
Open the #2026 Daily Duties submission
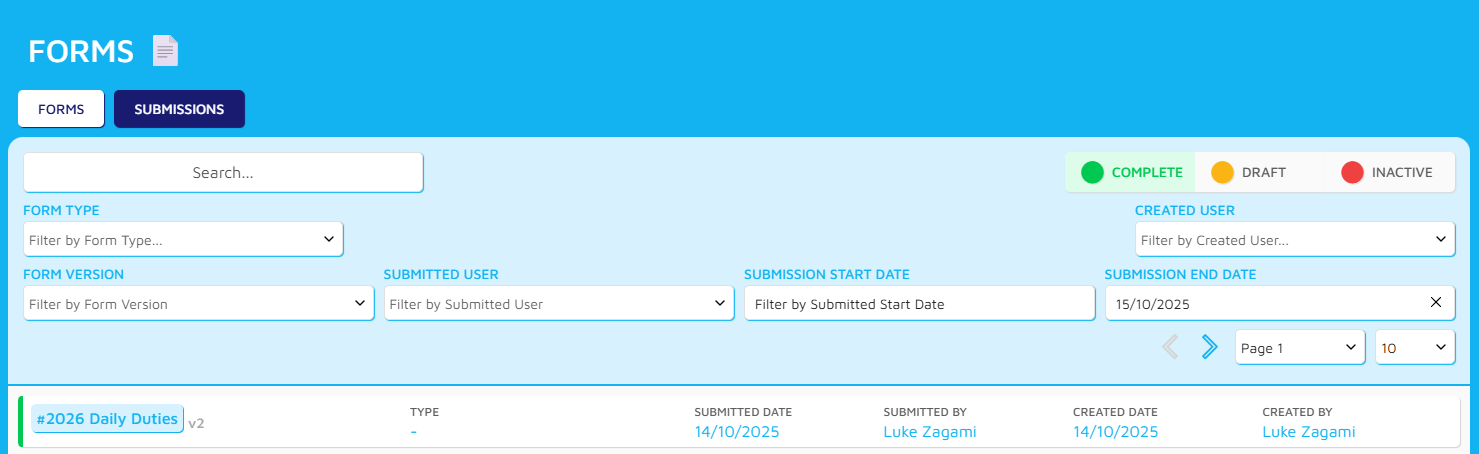[107, 420]
